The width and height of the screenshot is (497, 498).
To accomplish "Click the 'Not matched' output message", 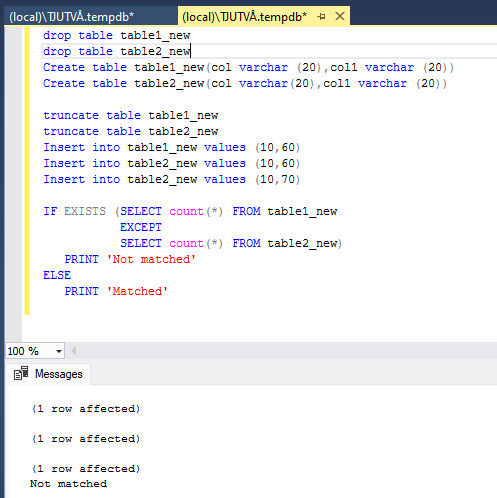I will [x=69, y=484].
